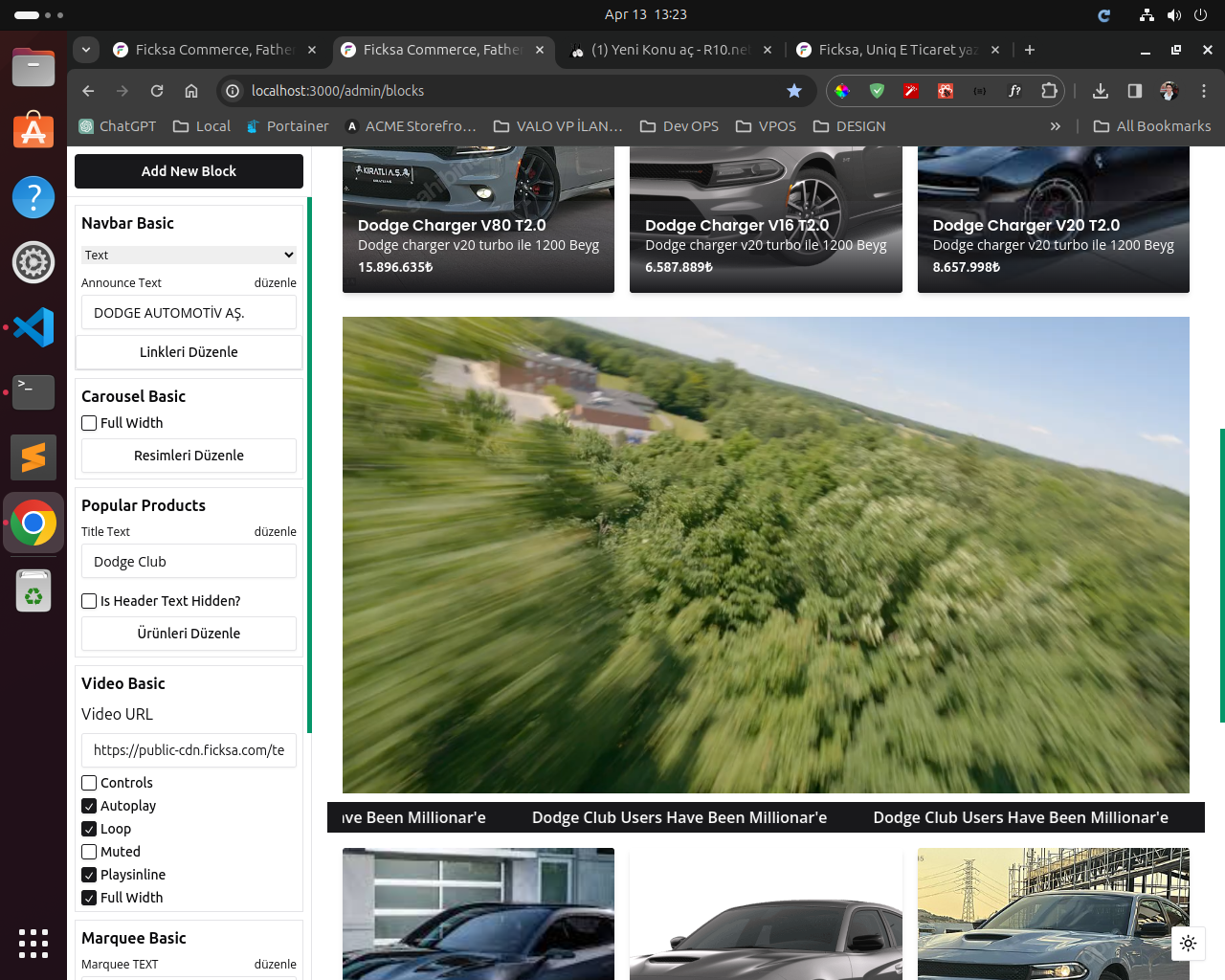Viewport: 1225px width, 980px height.
Task: Switch to the Yeni Konu aç R10 tab
Action: coord(670,50)
